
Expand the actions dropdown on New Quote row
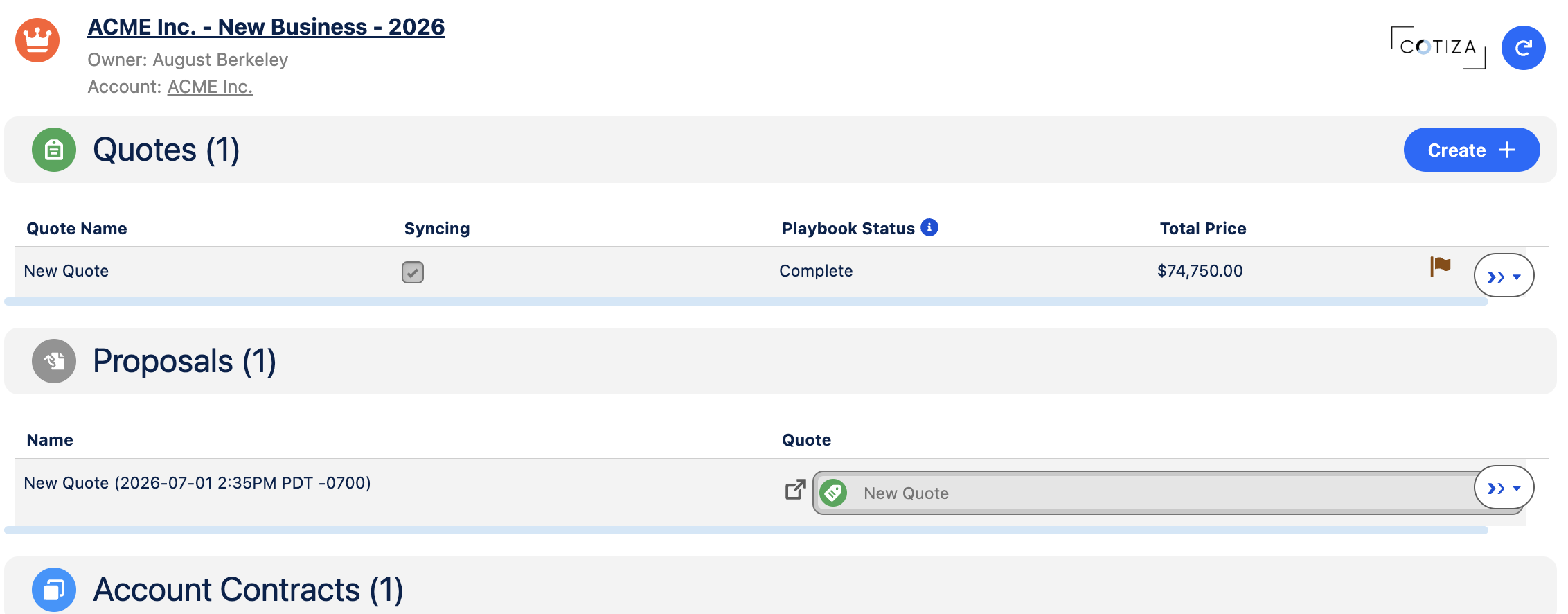point(1504,276)
